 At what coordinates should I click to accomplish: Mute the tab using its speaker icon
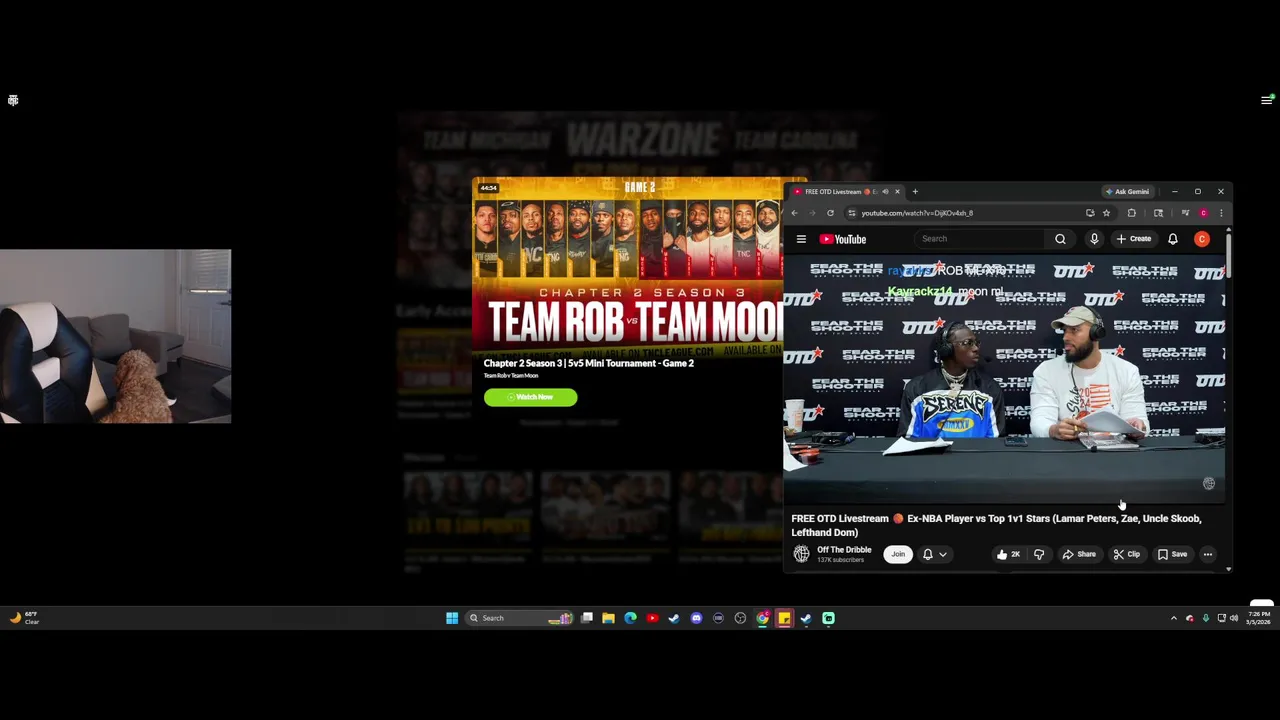[x=885, y=191]
